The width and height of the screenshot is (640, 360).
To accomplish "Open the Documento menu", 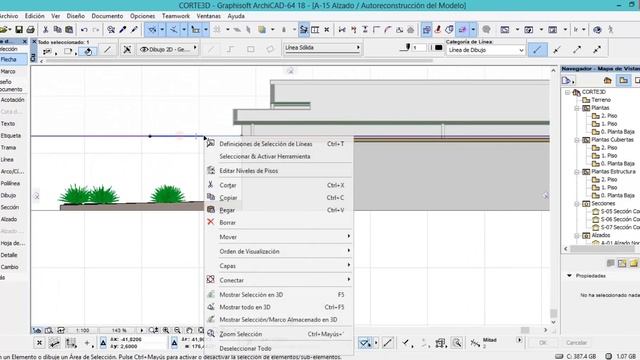I will click(107, 16).
